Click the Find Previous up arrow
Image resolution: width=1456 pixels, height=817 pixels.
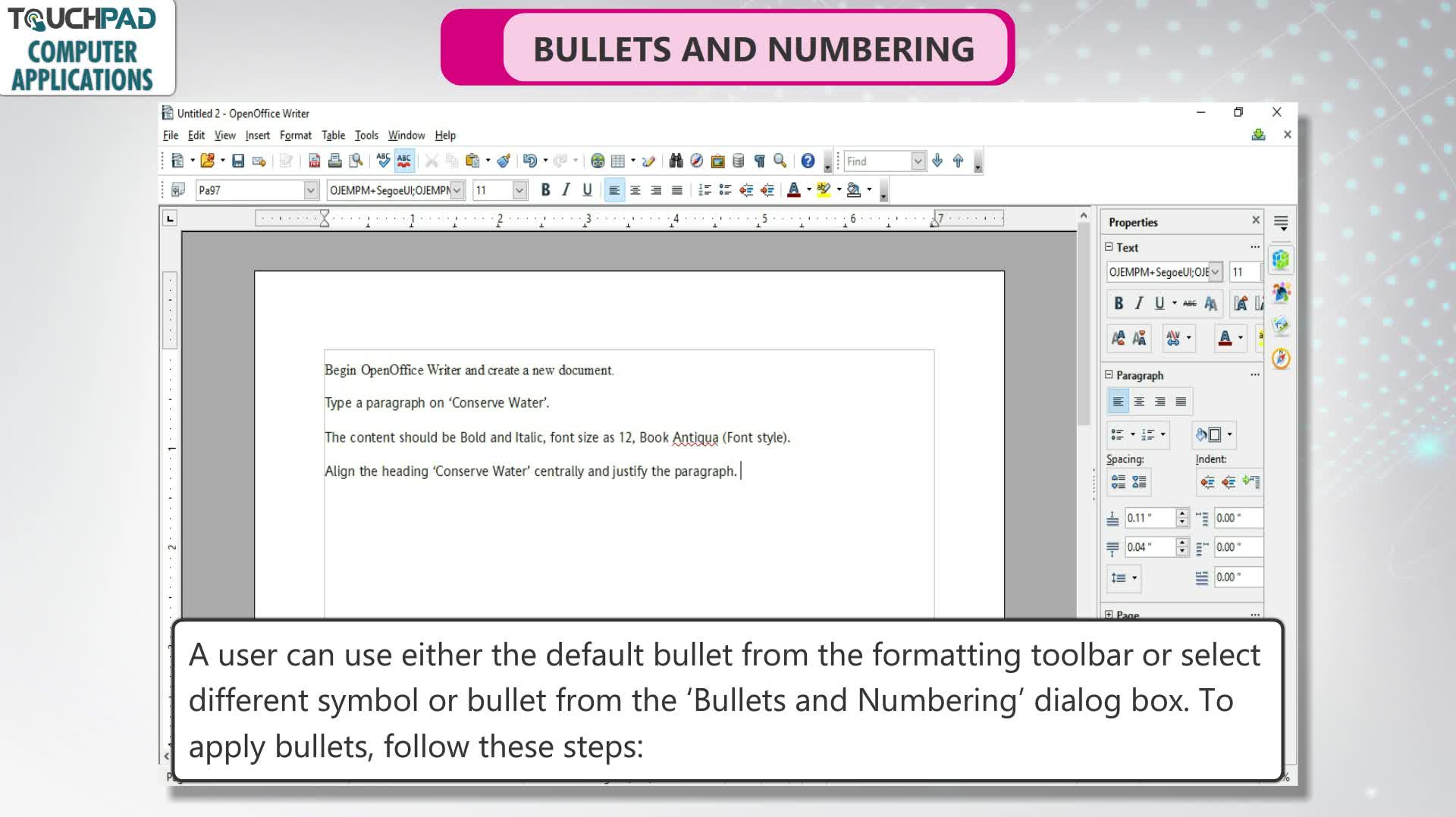[x=958, y=161]
